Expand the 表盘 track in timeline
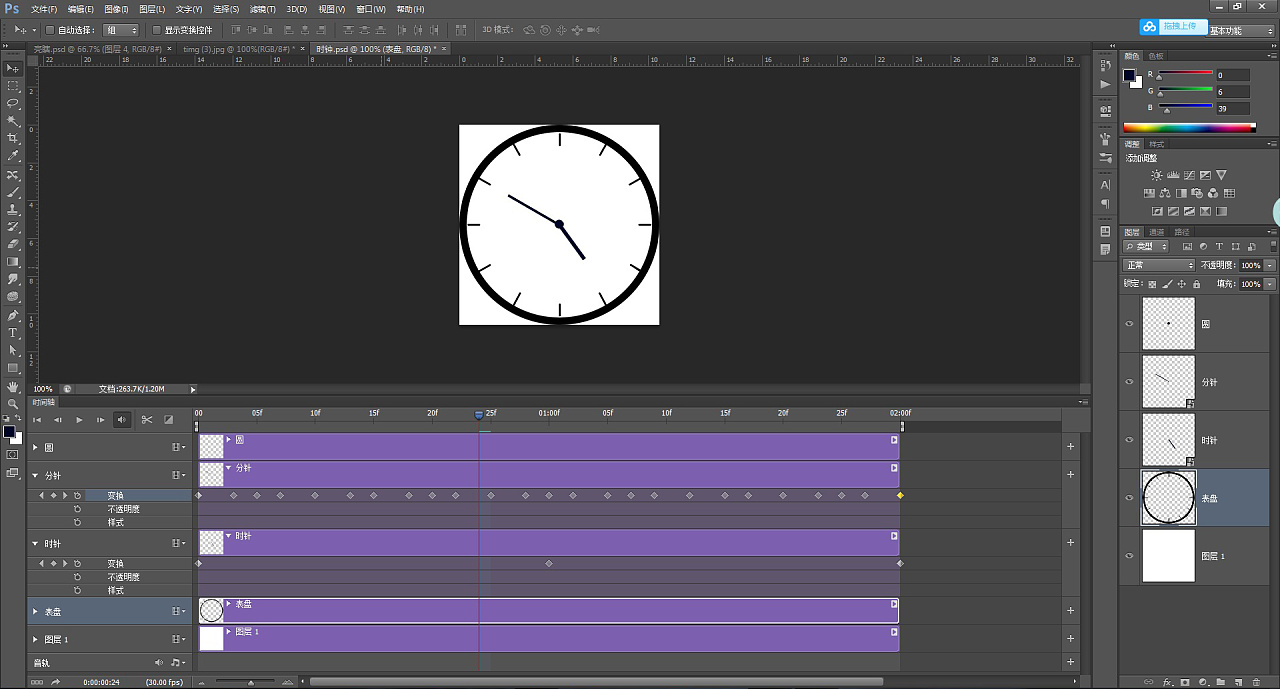The height and width of the screenshot is (689, 1280). tap(36, 611)
